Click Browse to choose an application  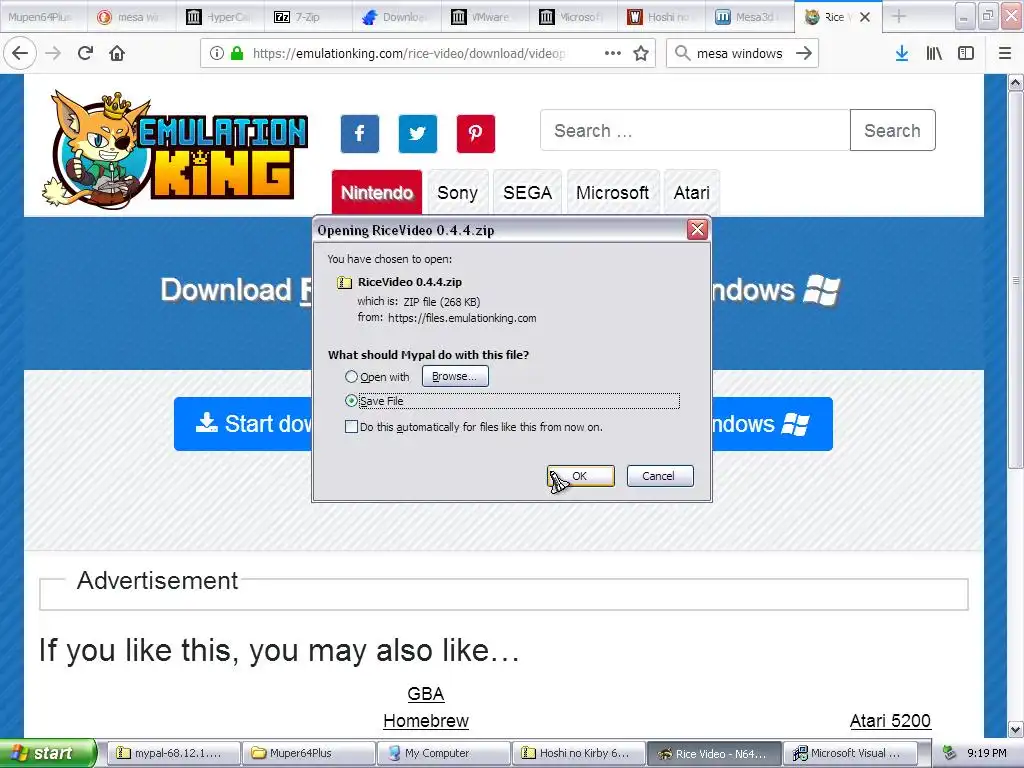(x=455, y=376)
